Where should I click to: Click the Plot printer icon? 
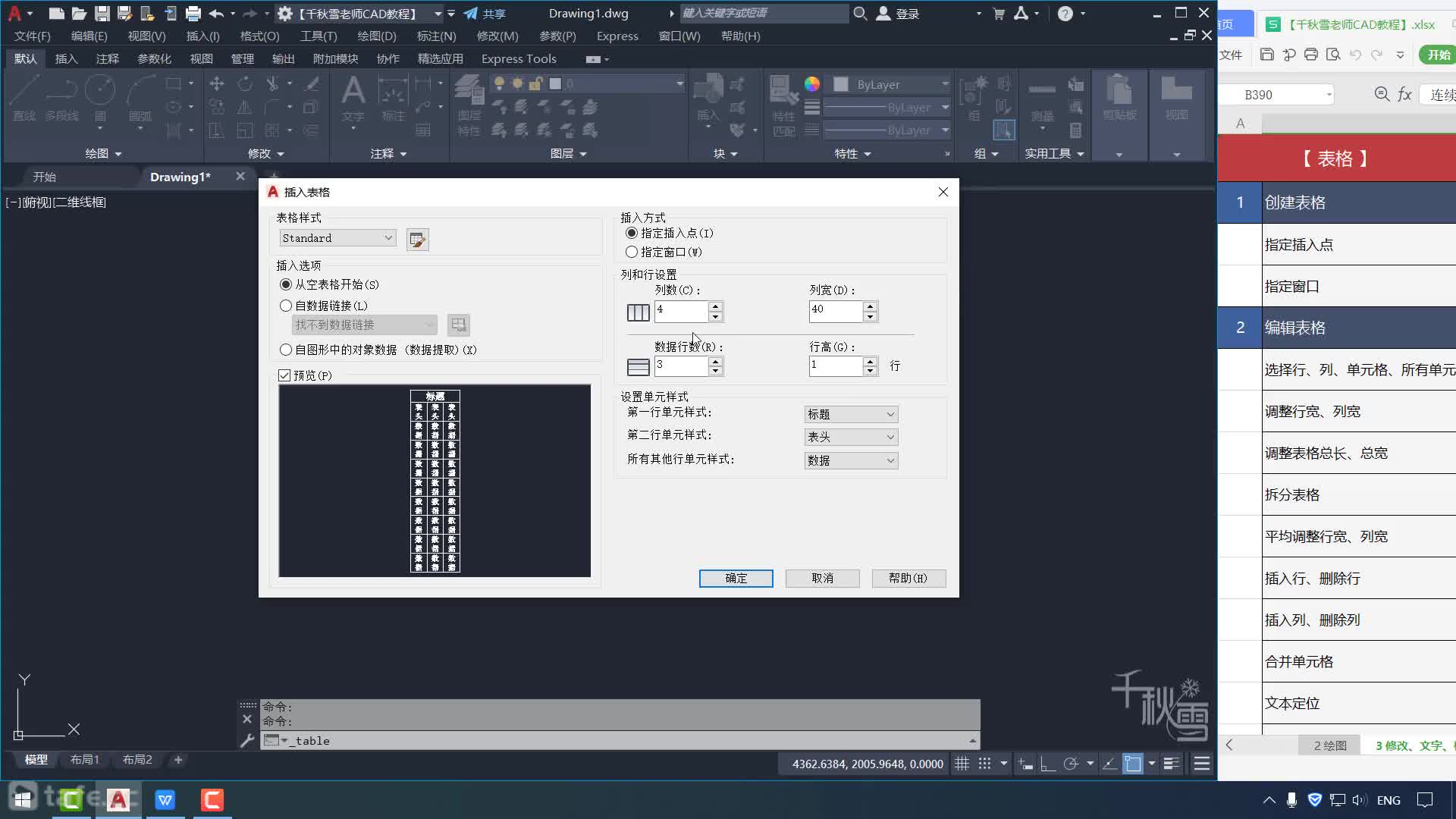pyautogui.click(x=193, y=13)
